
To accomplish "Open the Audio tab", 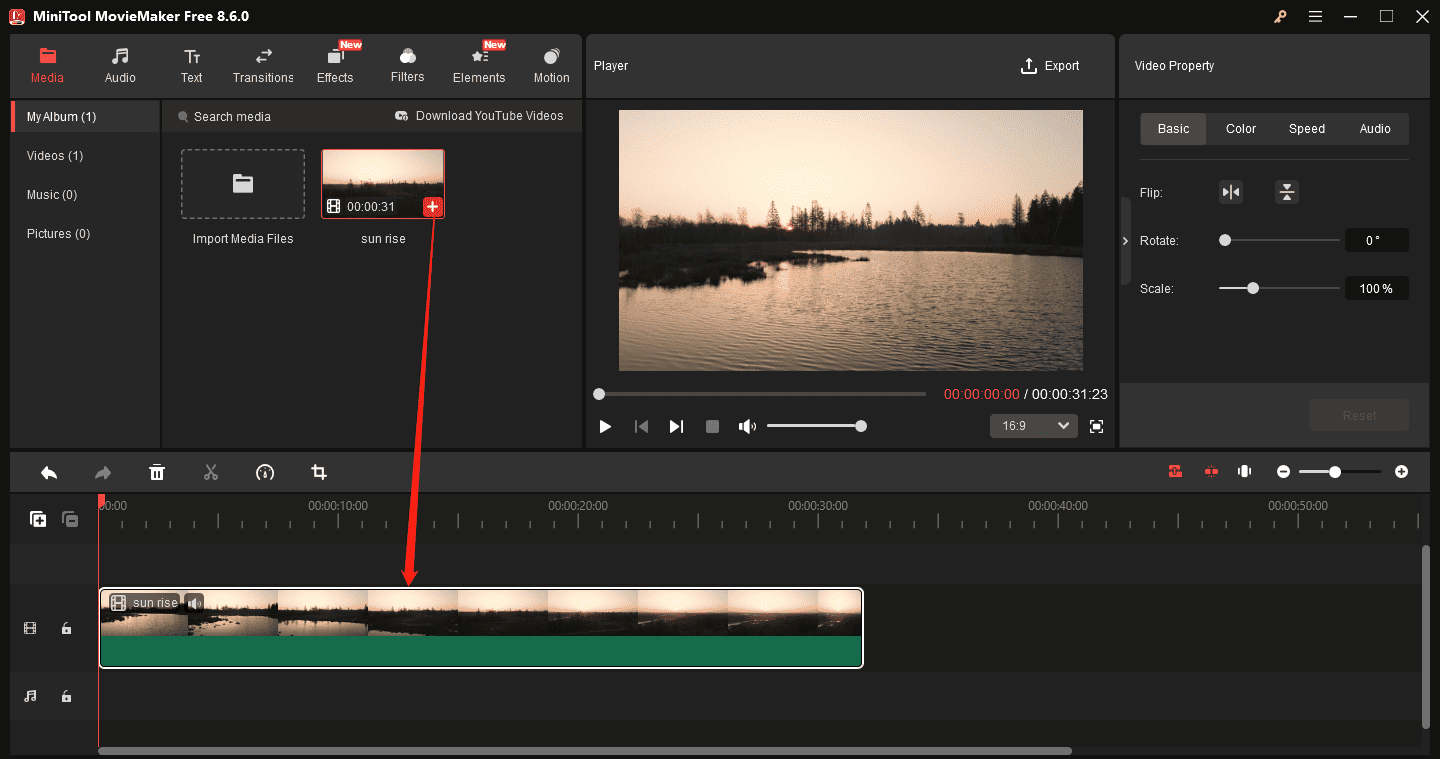I will coord(120,65).
